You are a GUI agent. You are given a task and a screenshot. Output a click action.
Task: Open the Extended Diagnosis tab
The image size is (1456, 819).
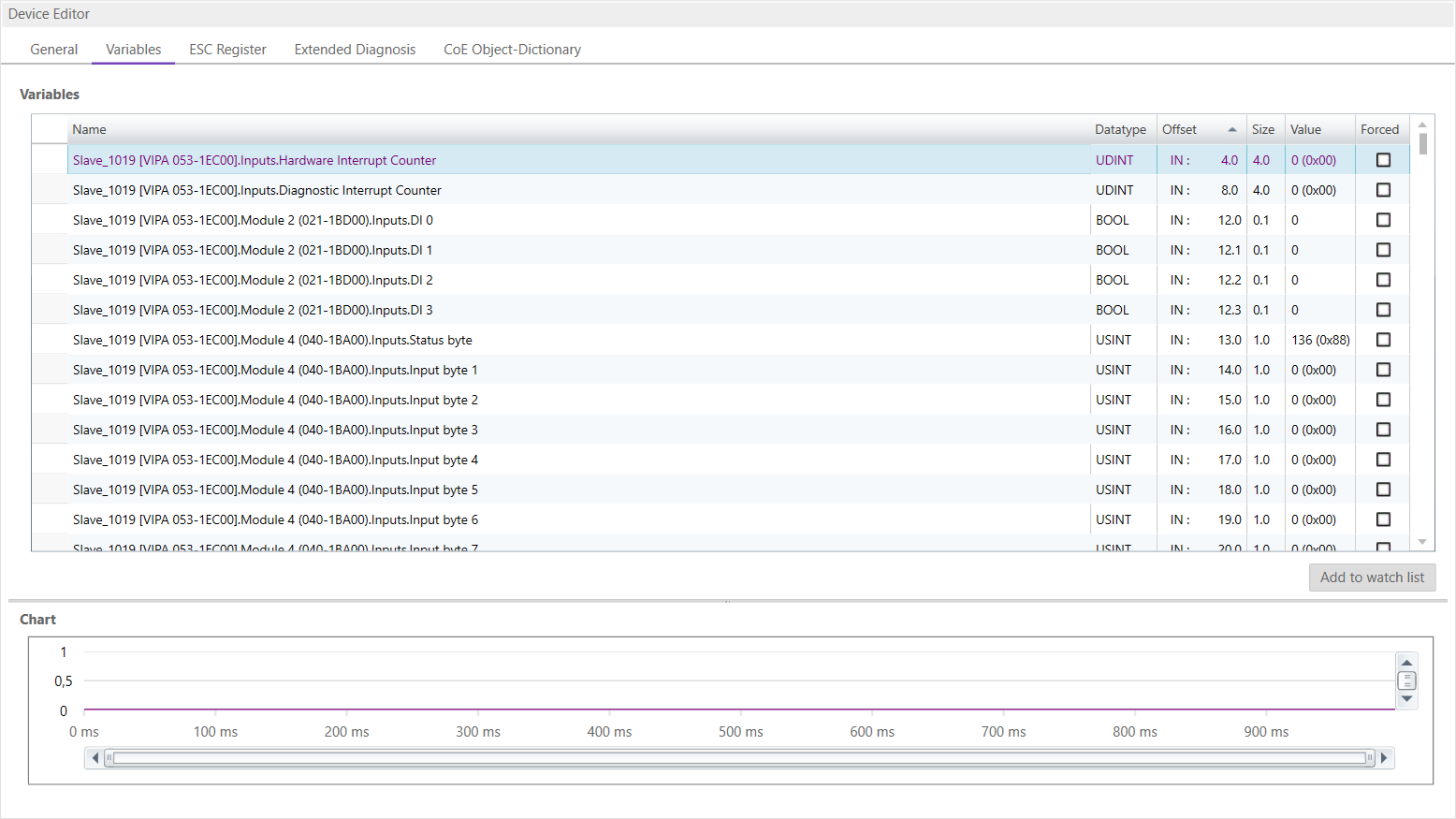point(355,50)
